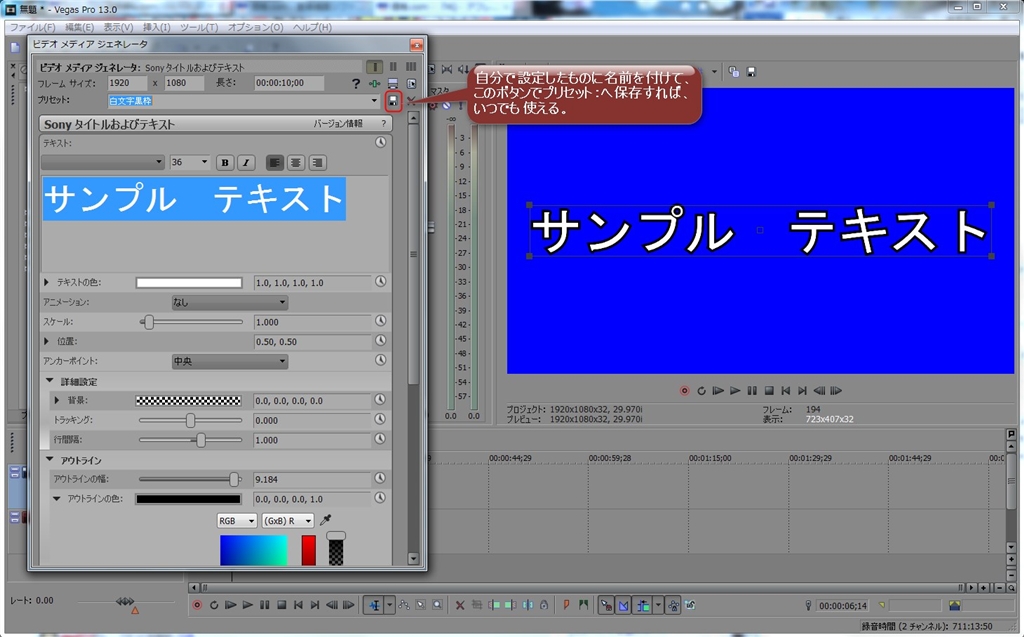
Task: Open the 挿入(I) menu
Action: (157, 27)
